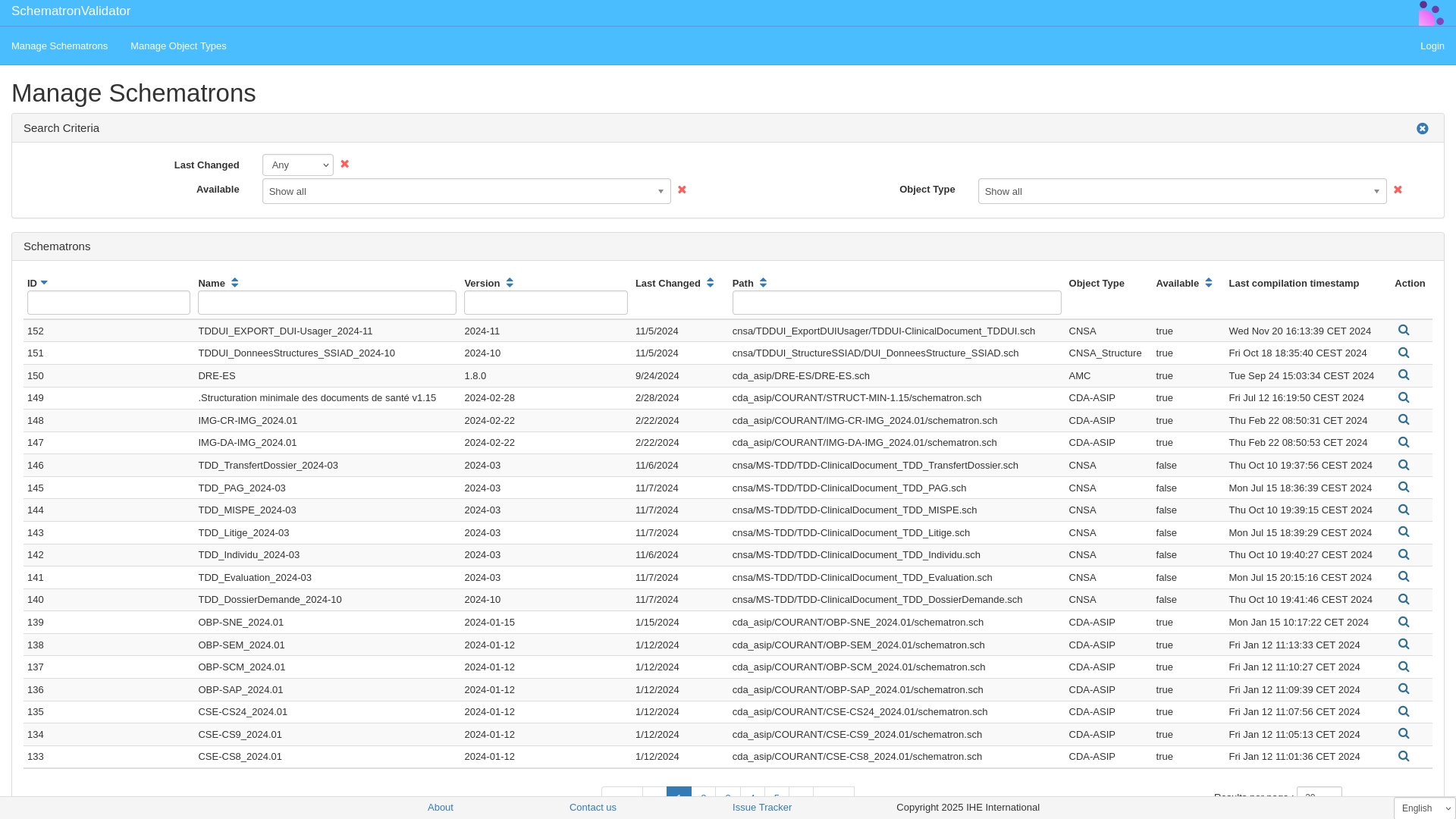
Task: Sort by Available column arrows
Action: (x=1209, y=283)
